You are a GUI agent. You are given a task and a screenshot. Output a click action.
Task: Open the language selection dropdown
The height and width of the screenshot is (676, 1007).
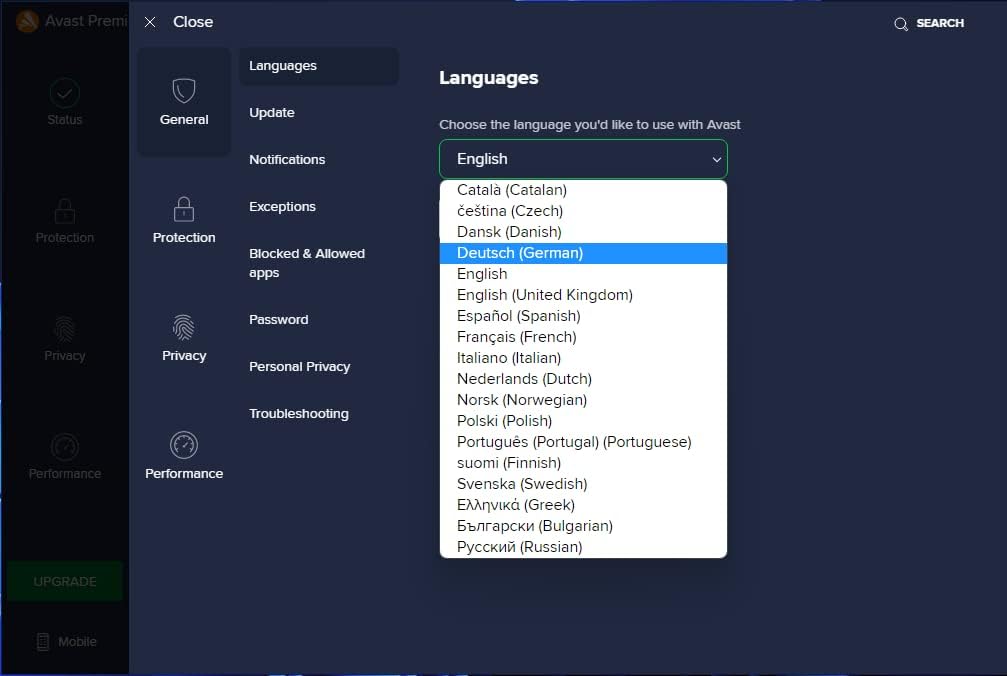tap(583, 158)
